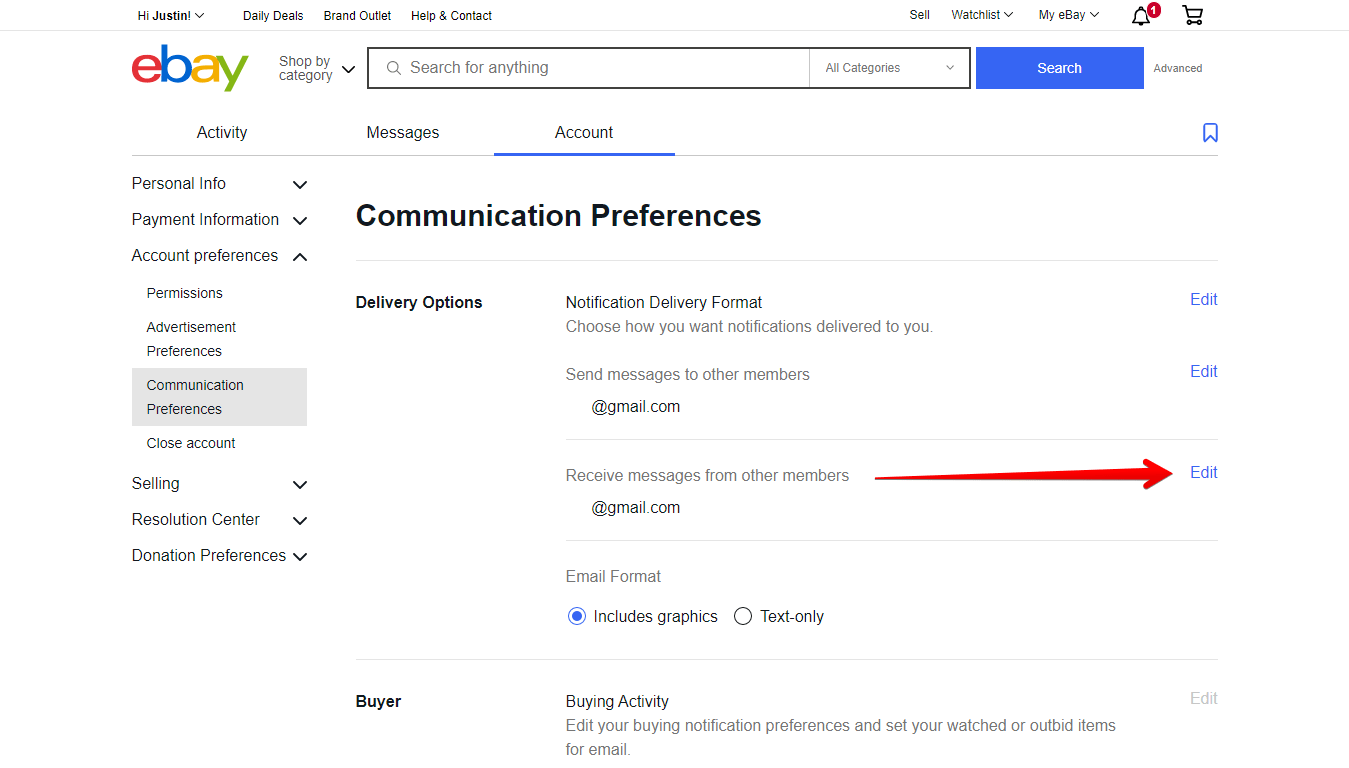Click the email under Send messages
Image resolution: width=1349 pixels, height=768 pixels.
(x=636, y=407)
